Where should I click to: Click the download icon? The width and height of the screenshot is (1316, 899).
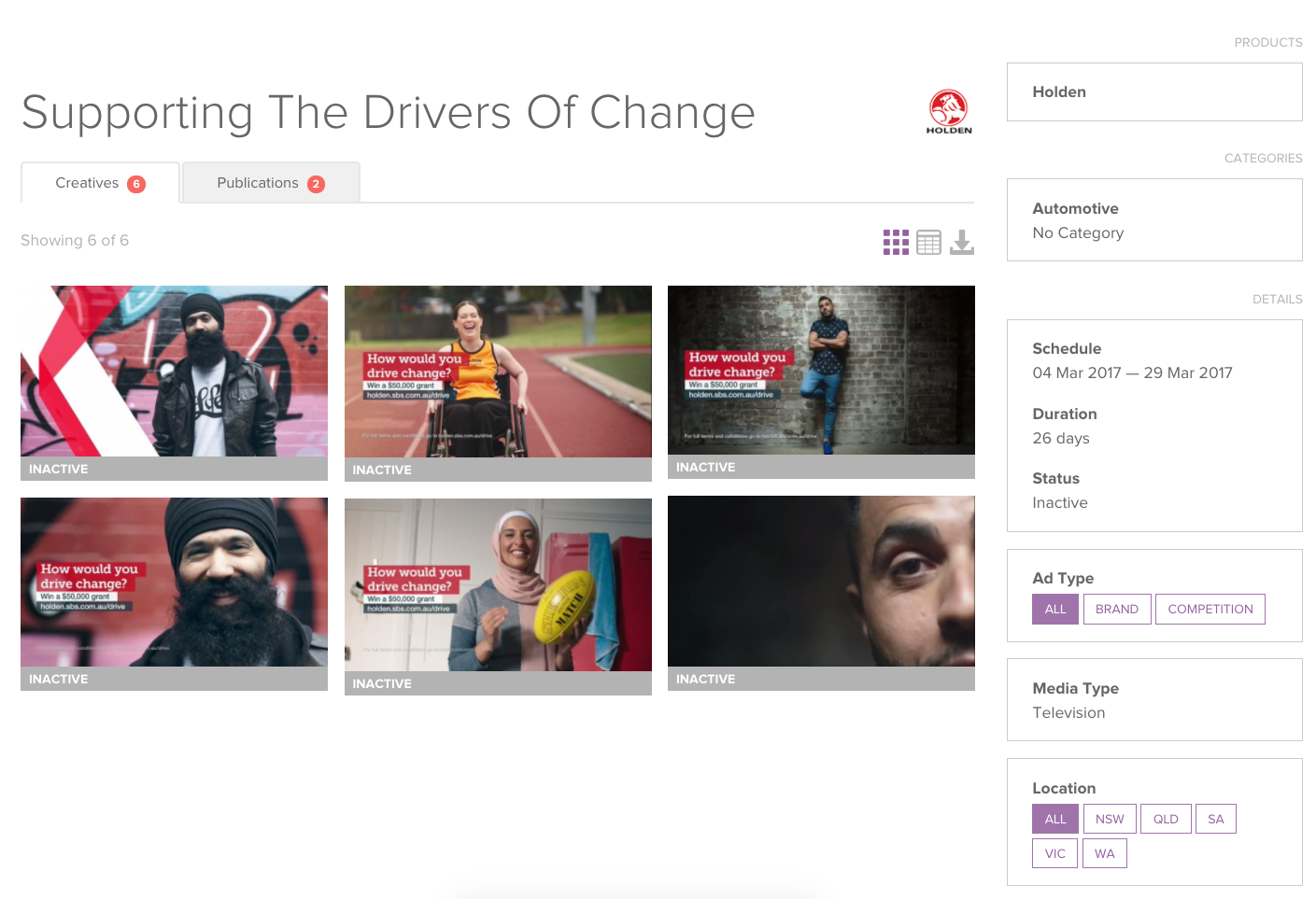(x=962, y=243)
